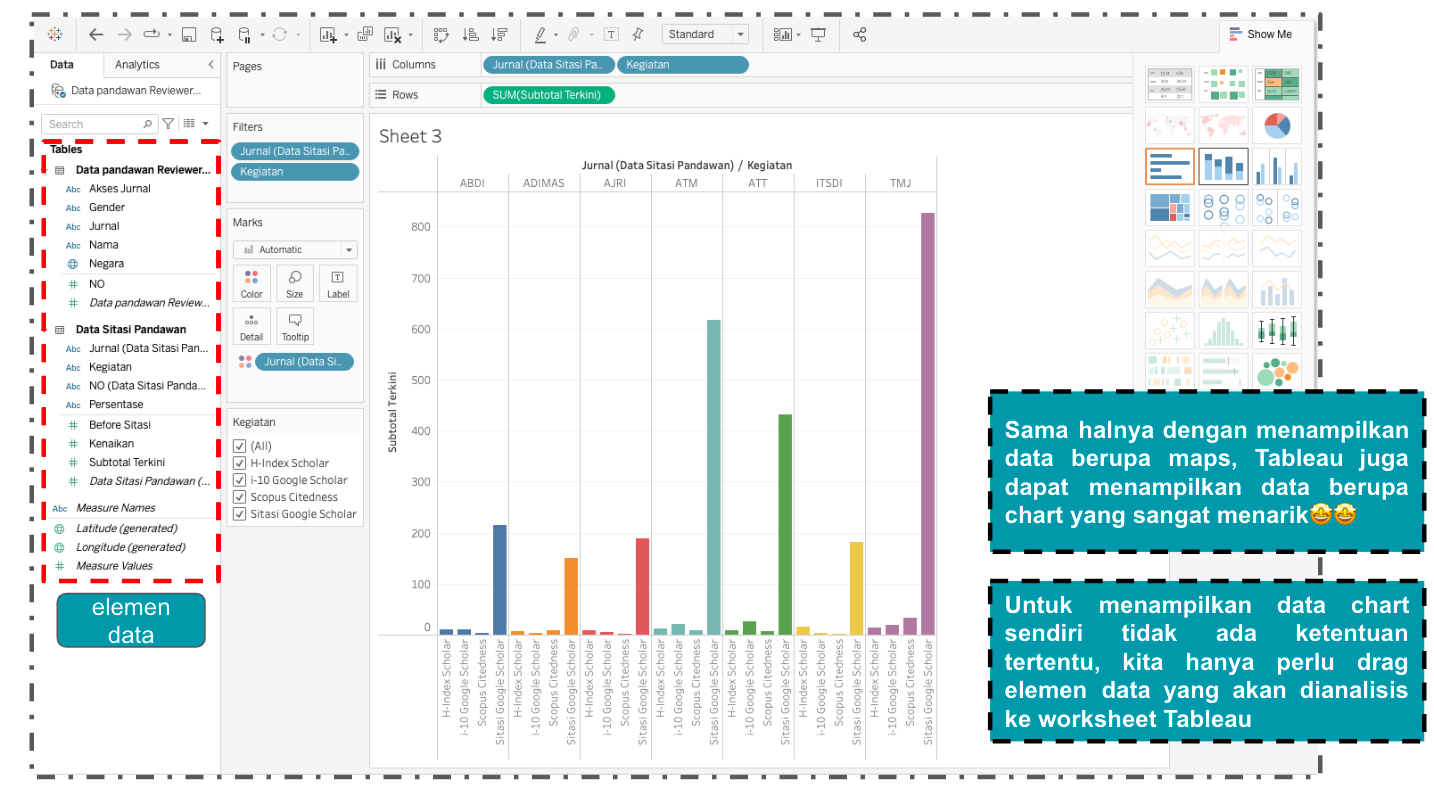
Task: Duplicate the current sheet
Action: pos(364,34)
